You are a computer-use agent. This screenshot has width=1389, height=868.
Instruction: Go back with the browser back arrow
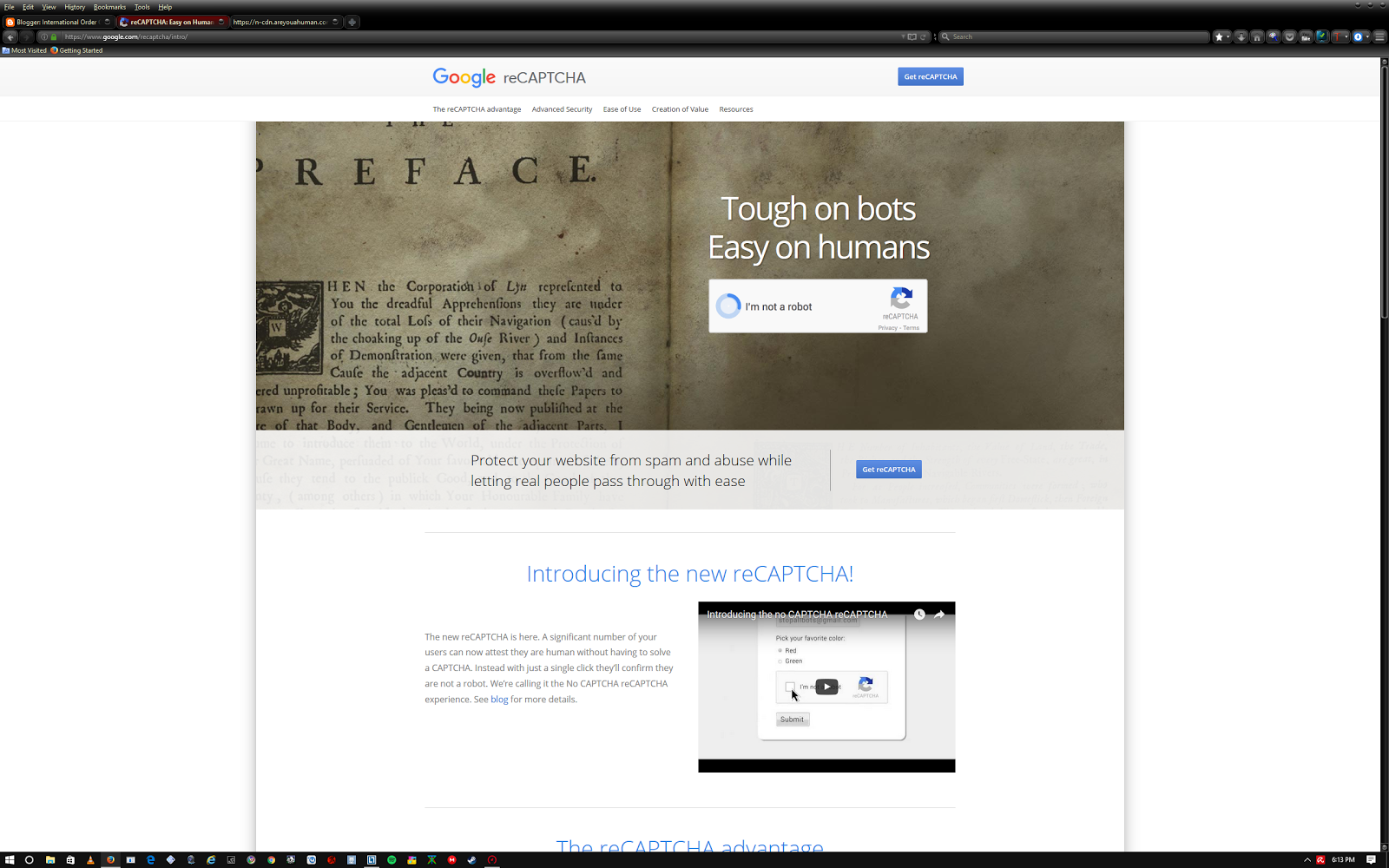coord(10,36)
